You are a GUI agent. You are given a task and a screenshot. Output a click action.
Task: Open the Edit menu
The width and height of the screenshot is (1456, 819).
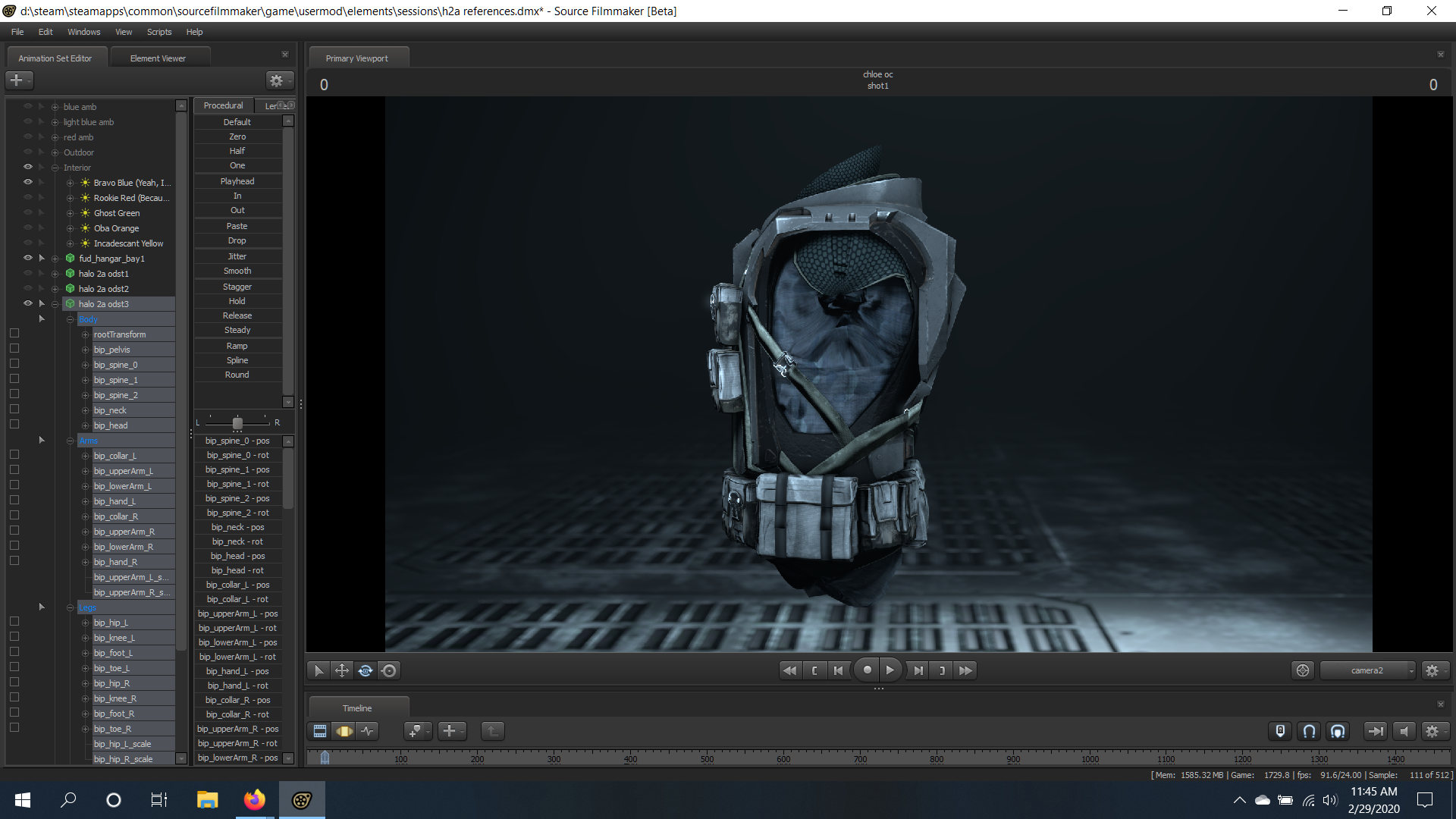tap(45, 32)
